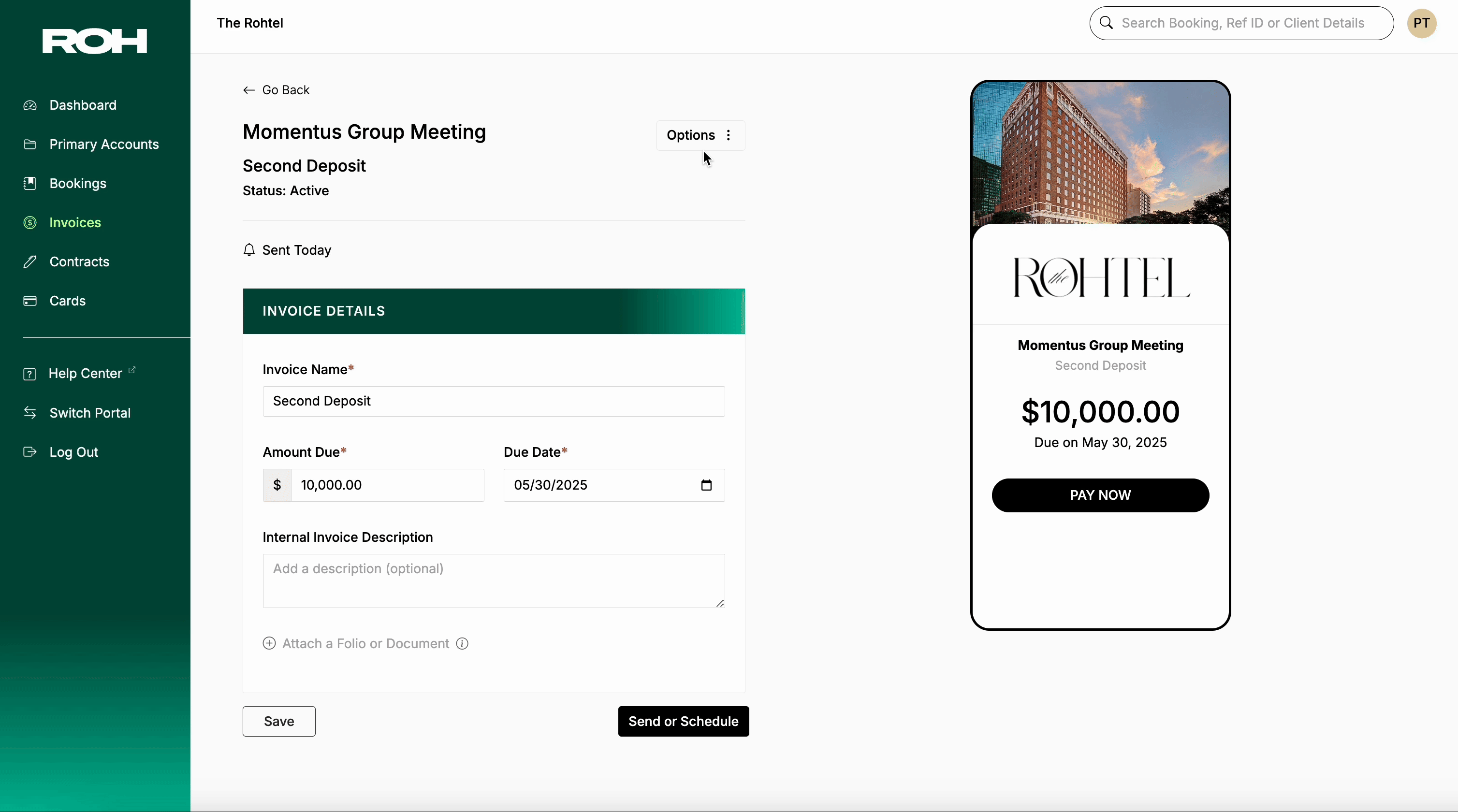Click the Help Center sidebar icon

point(30,373)
